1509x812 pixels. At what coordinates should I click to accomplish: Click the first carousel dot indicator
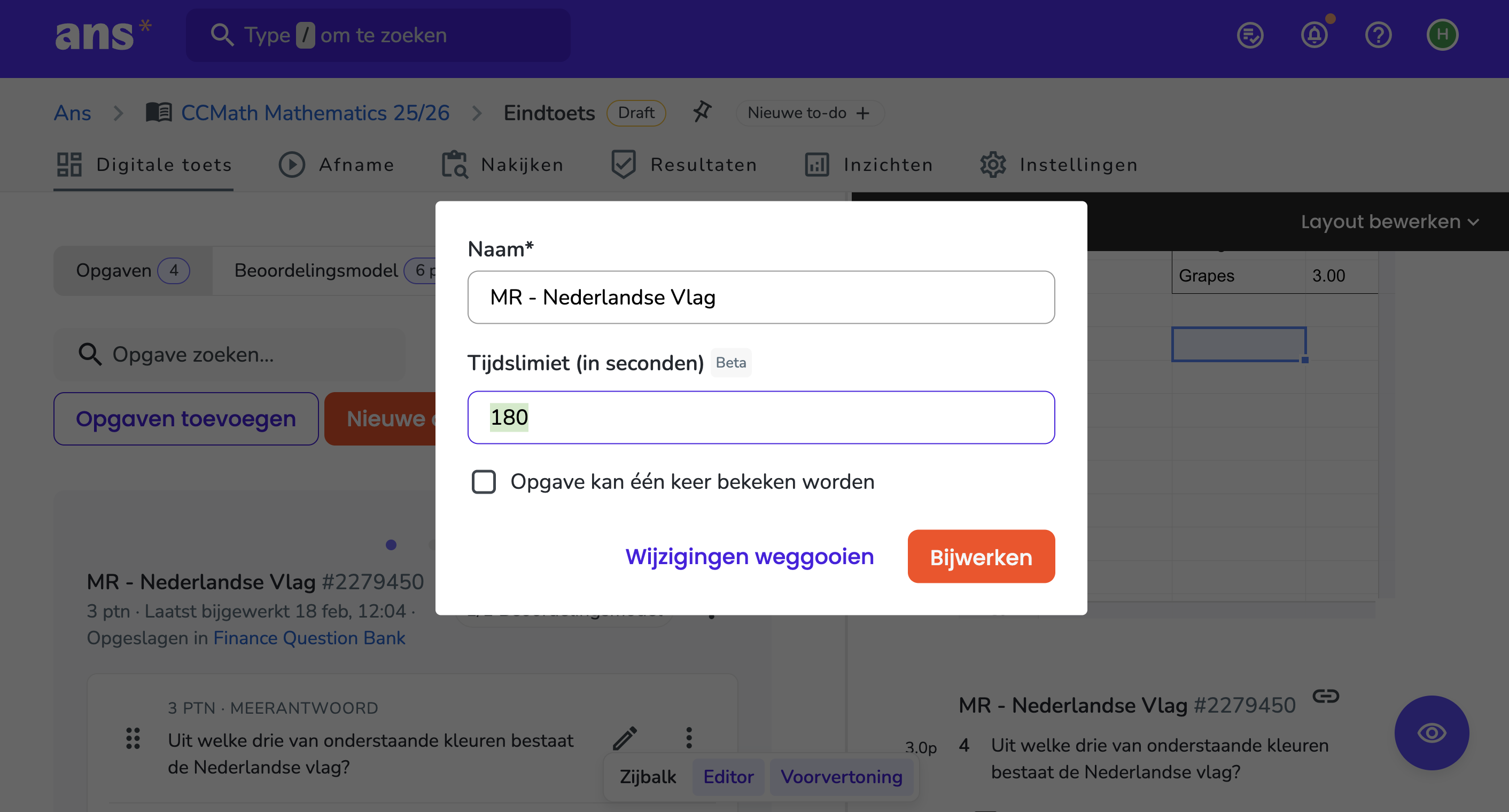click(391, 545)
